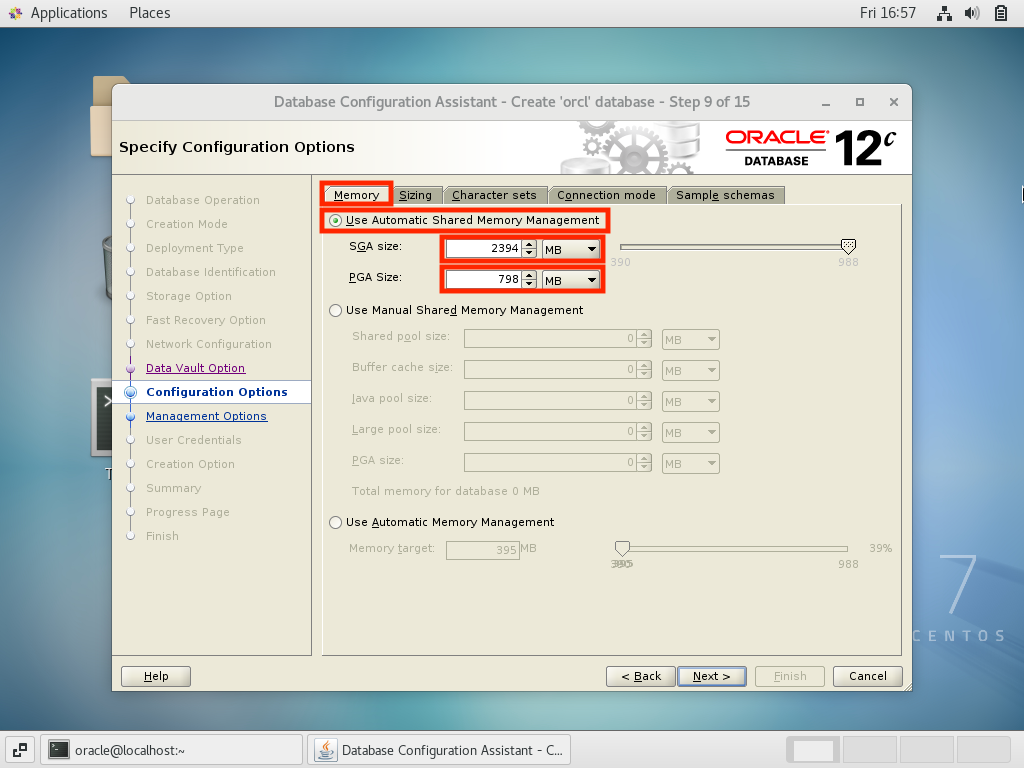The width and height of the screenshot is (1024, 768).
Task: Click in the PGA Size value field
Action: point(483,280)
